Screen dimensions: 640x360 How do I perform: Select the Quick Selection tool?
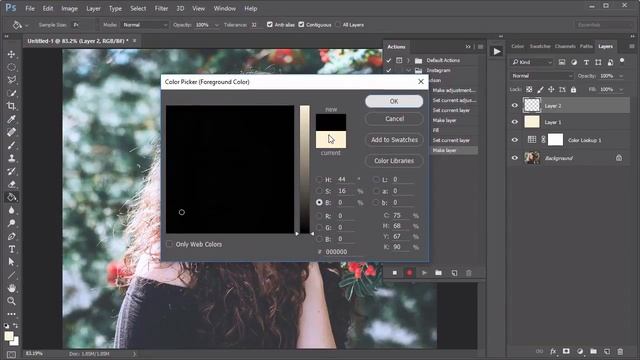11,93
